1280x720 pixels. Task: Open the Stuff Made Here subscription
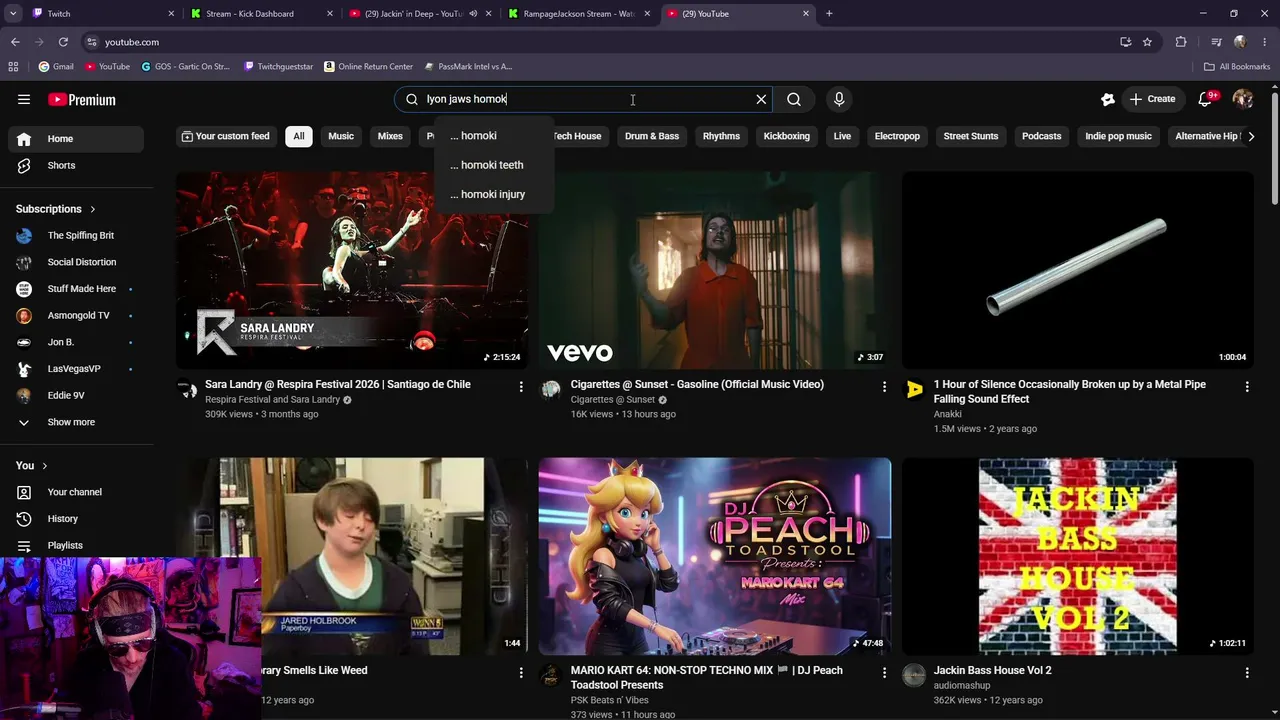click(x=76, y=289)
